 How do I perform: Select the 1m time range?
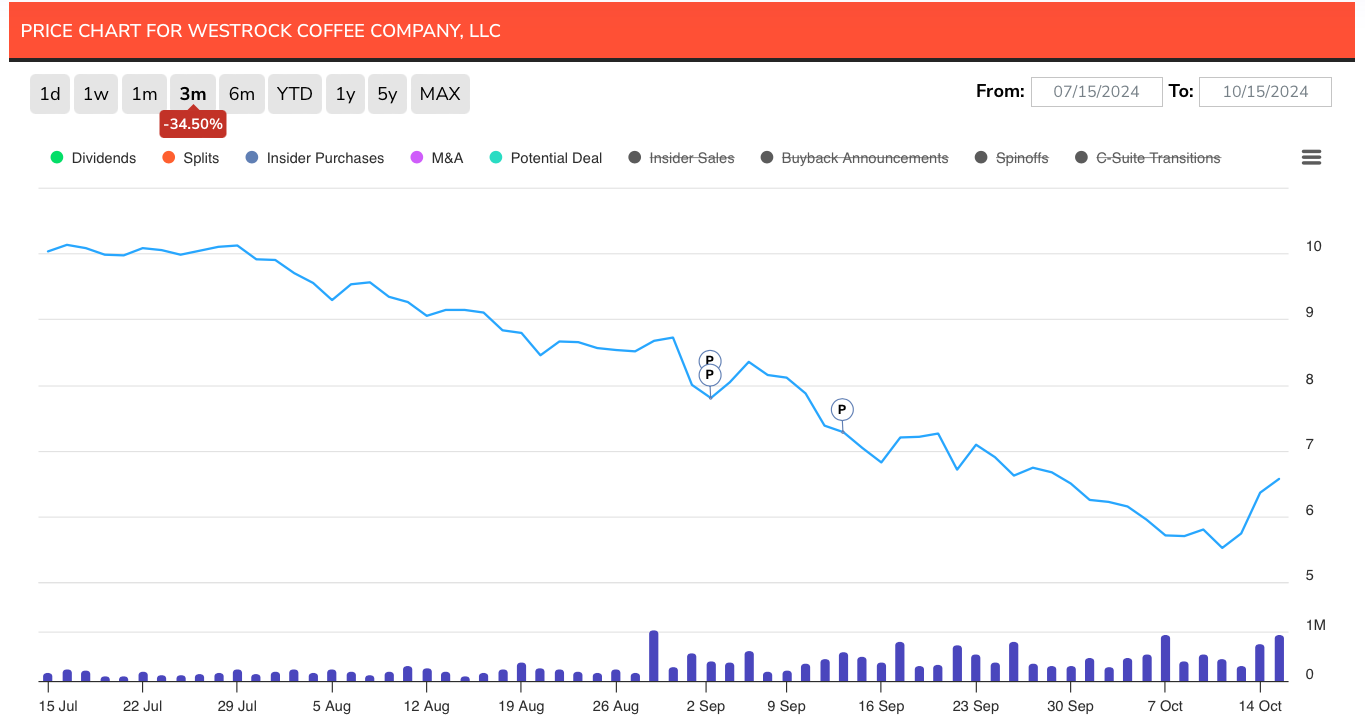[x=145, y=94]
